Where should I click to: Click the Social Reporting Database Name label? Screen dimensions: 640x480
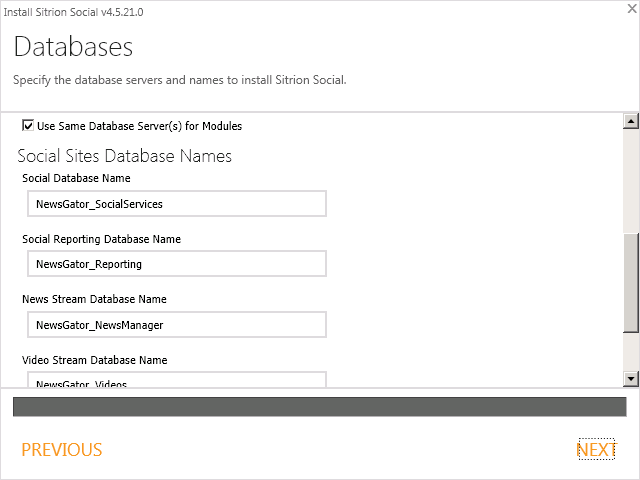pyautogui.click(x=101, y=239)
